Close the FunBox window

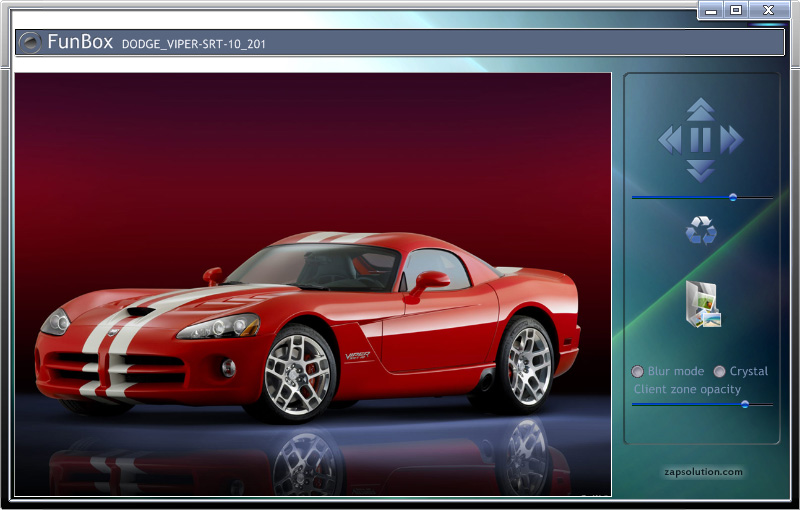(x=769, y=10)
